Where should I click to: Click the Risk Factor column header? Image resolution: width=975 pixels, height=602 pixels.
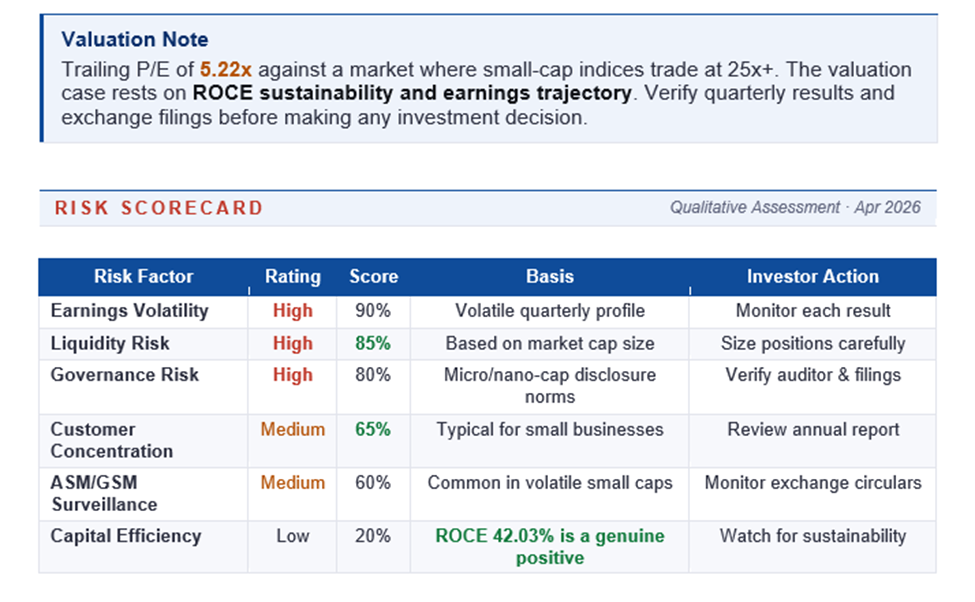[x=143, y=277]
